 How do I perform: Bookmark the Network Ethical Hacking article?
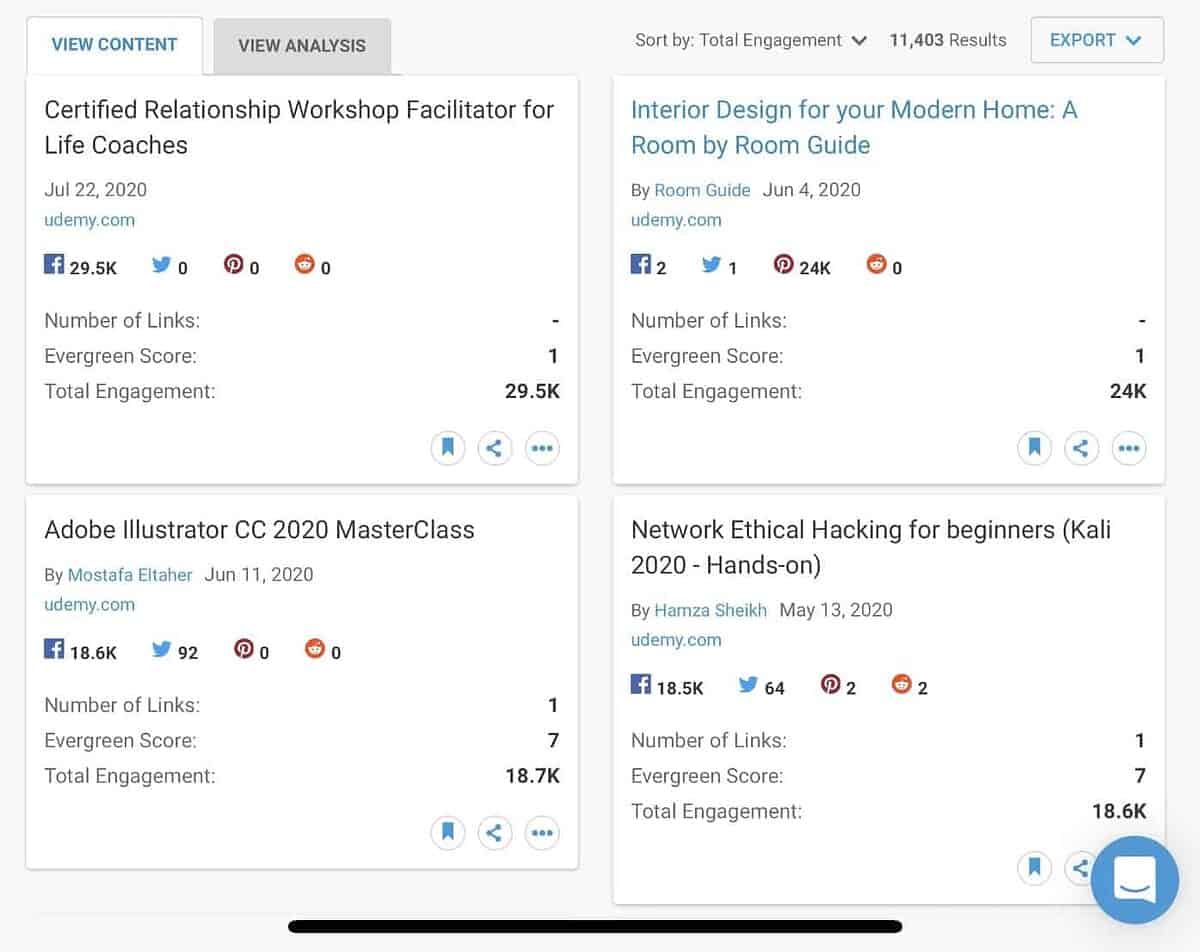click(1034, 868)
